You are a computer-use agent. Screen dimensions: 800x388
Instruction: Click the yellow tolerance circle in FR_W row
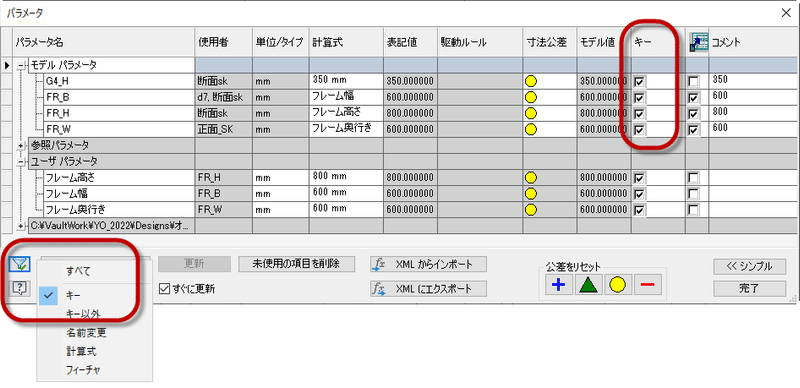click(x=531, y=130)
